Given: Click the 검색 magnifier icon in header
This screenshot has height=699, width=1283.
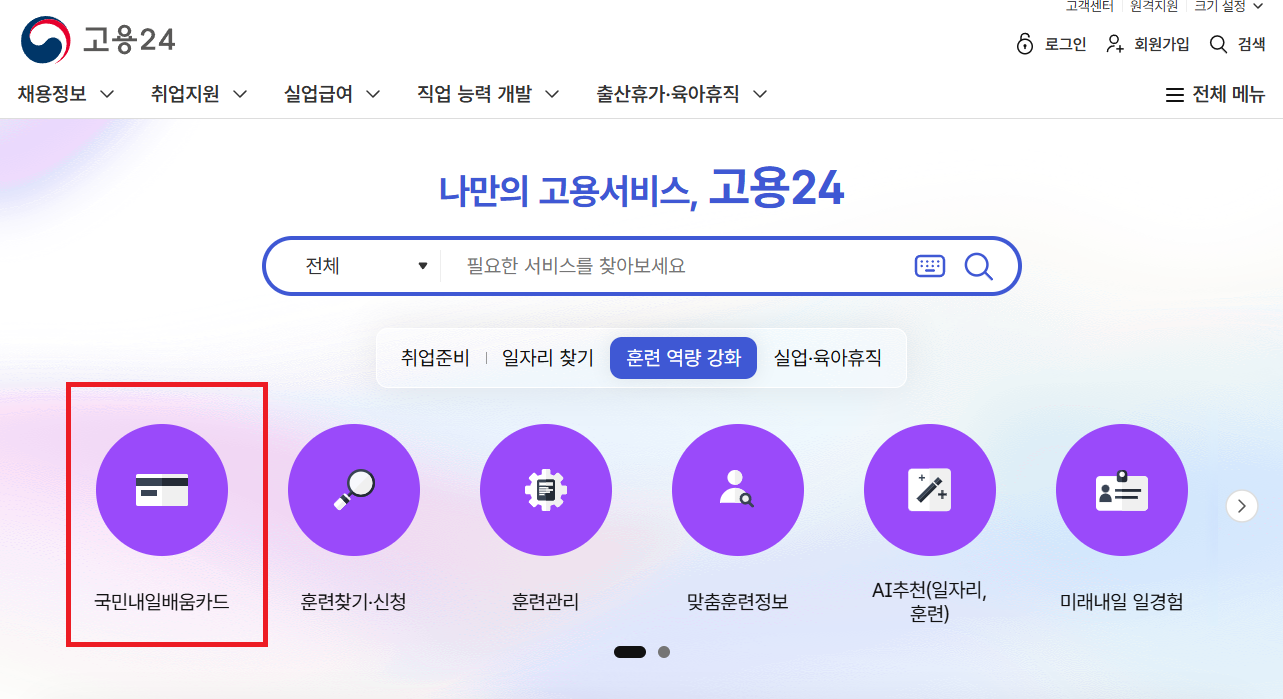Looking at the screenshot, I should (x=1218, y=44).
